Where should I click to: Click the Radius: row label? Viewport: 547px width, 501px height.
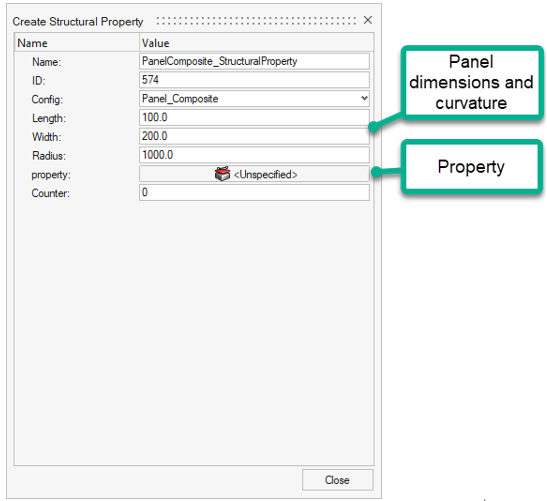[49, 156]
